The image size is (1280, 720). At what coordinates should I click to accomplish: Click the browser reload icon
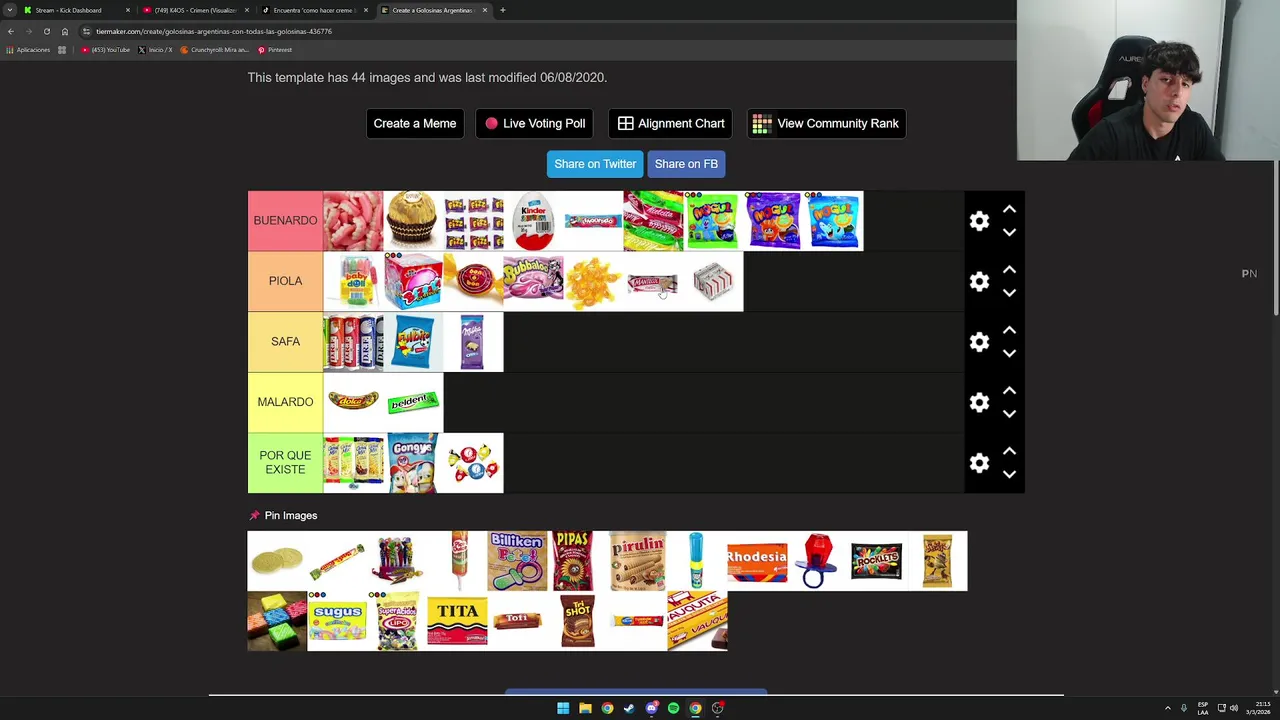46,31
